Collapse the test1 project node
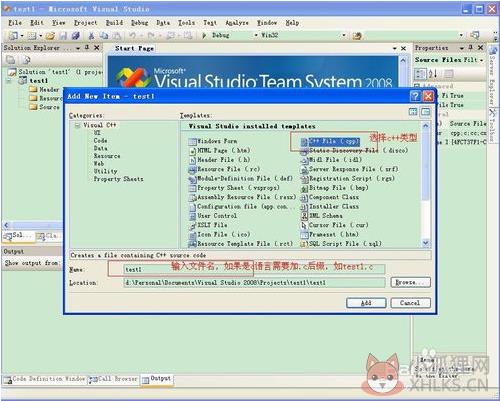 pos(10,81)
